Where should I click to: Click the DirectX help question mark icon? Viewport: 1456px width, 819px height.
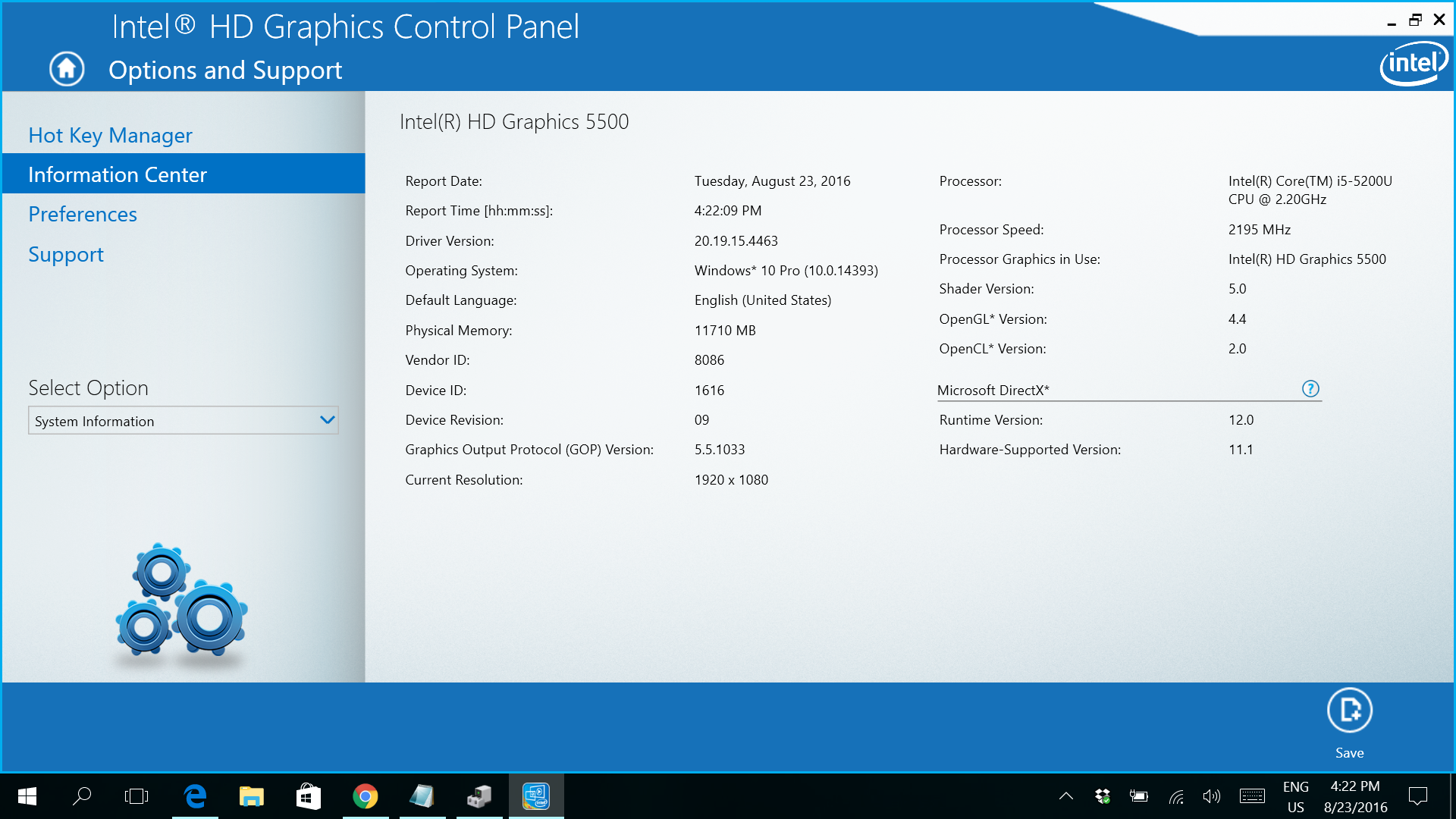pos(1310,389)
